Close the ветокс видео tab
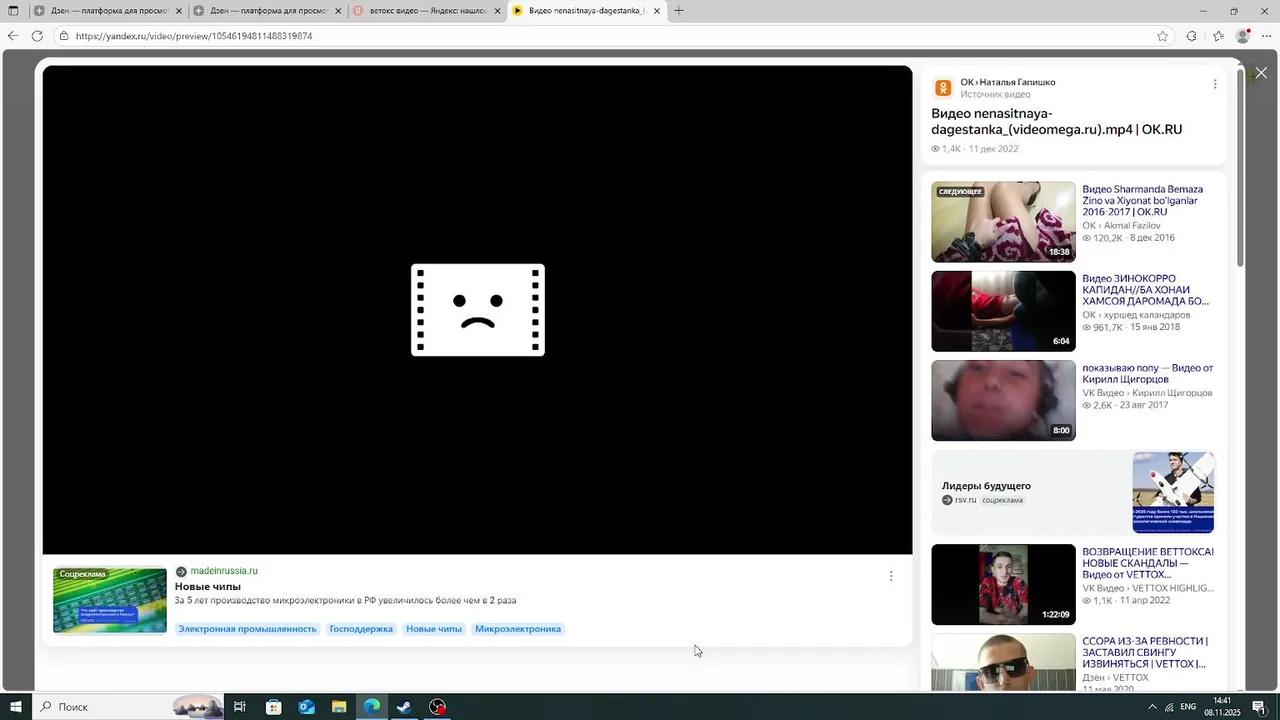Image resolution: width=1280 pixels, height=720 pixels. click(x=497, y=11)
